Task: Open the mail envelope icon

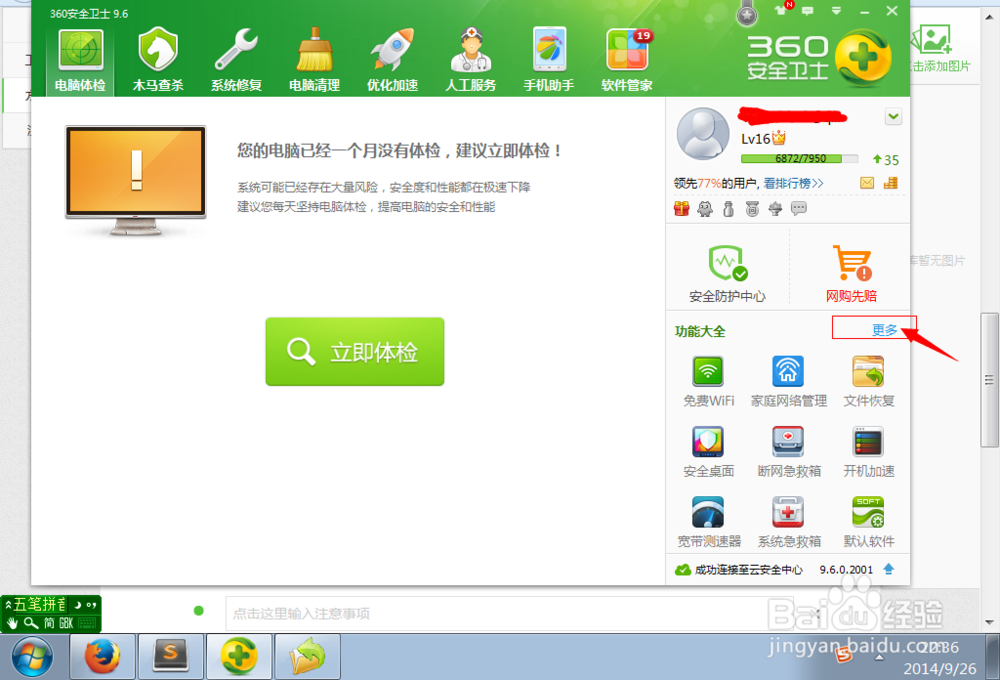Action: (867, 183)
